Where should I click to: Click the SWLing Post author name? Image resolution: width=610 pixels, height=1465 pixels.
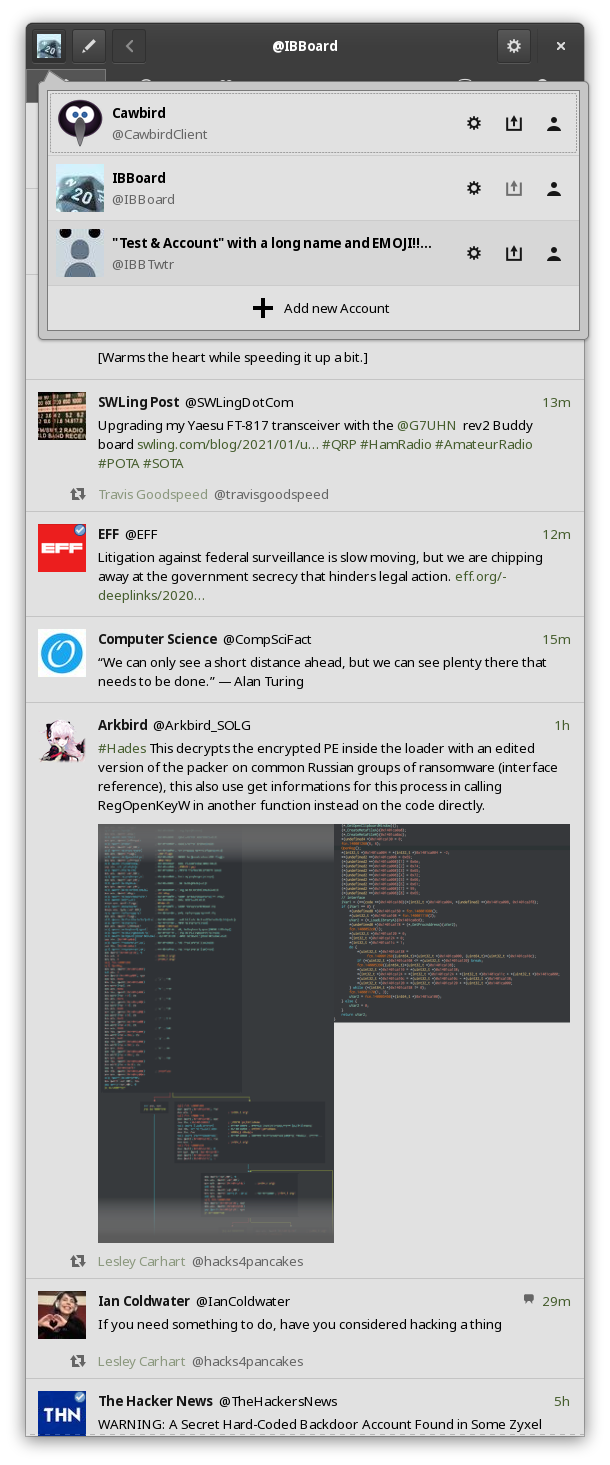point(139,402)
